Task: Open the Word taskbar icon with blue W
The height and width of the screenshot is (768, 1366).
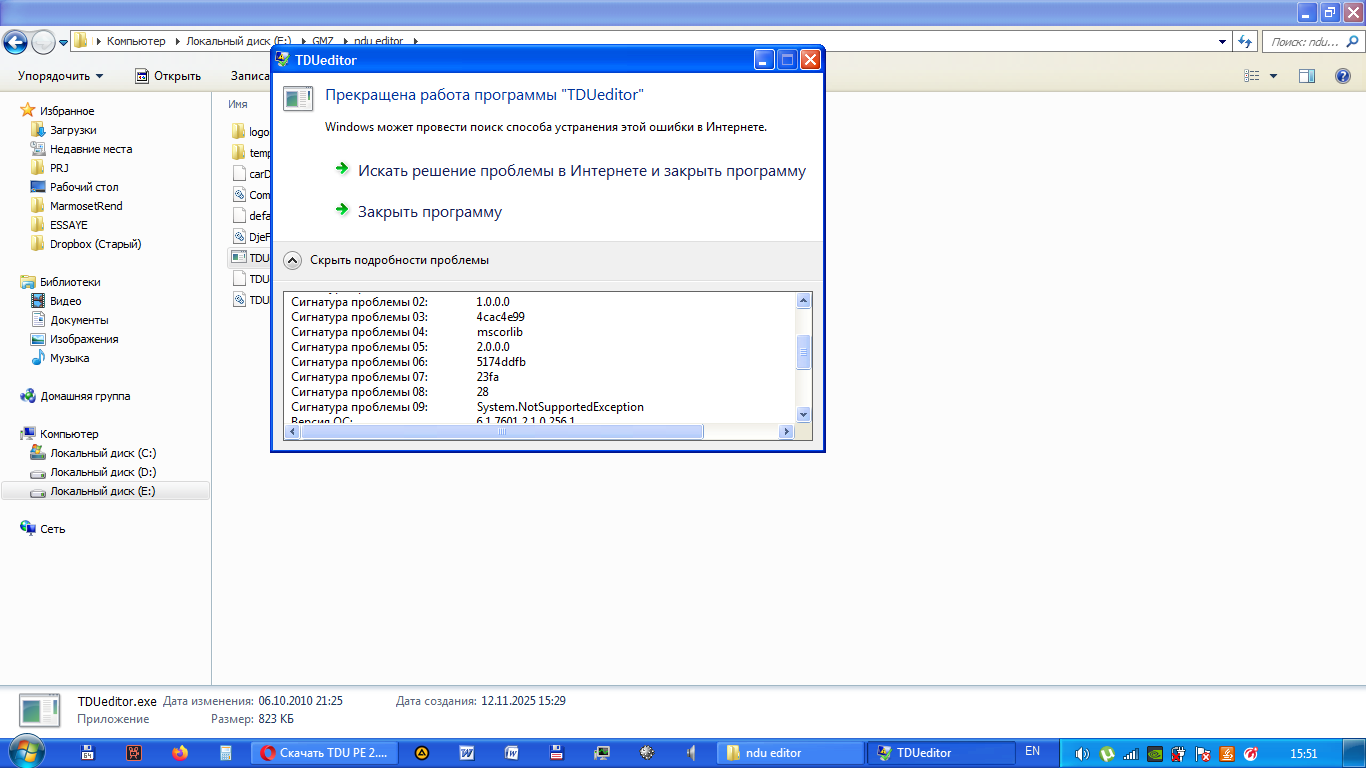Action: pos(466,753)
